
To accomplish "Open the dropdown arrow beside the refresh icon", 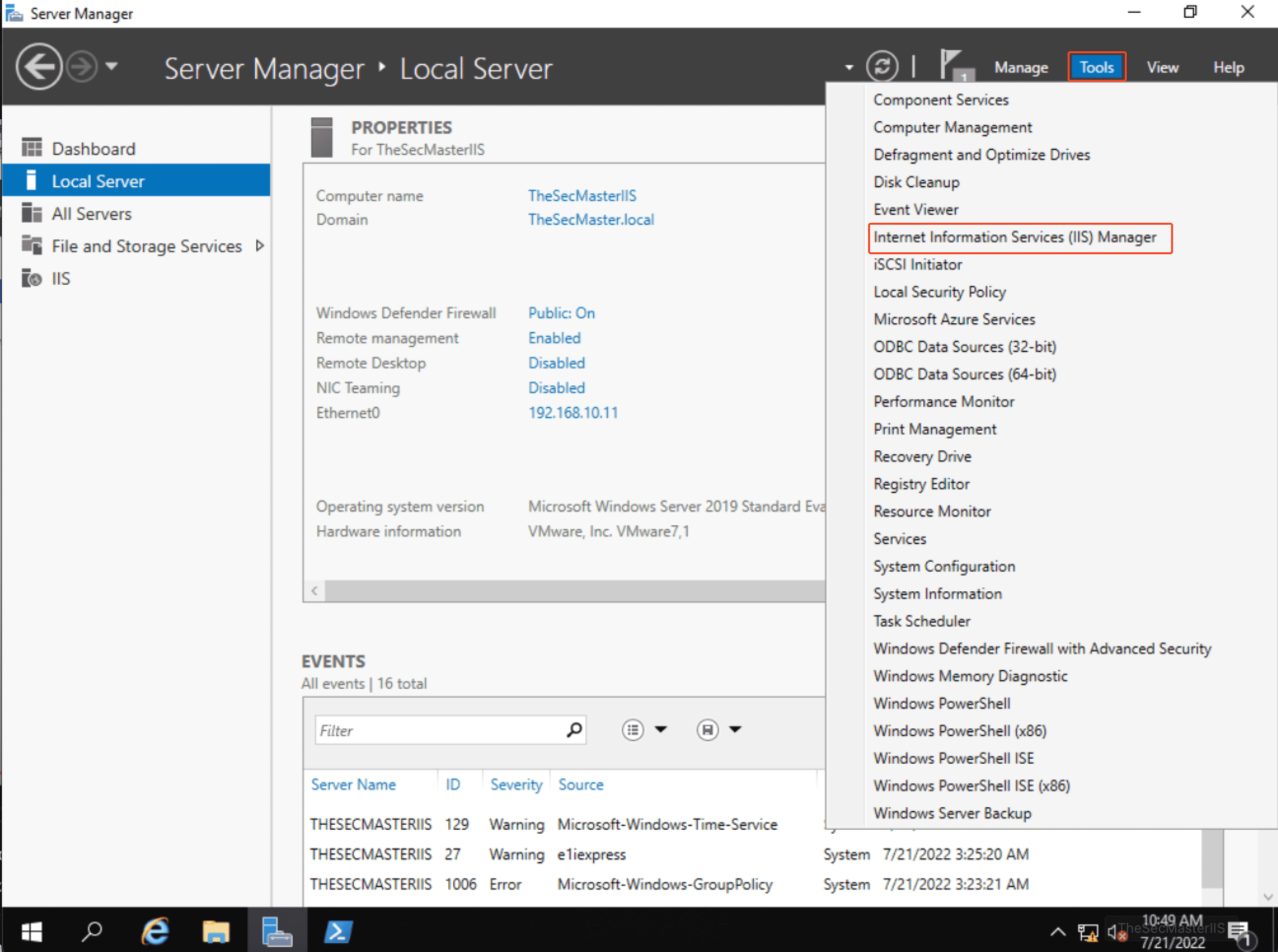I will [849, 68].
